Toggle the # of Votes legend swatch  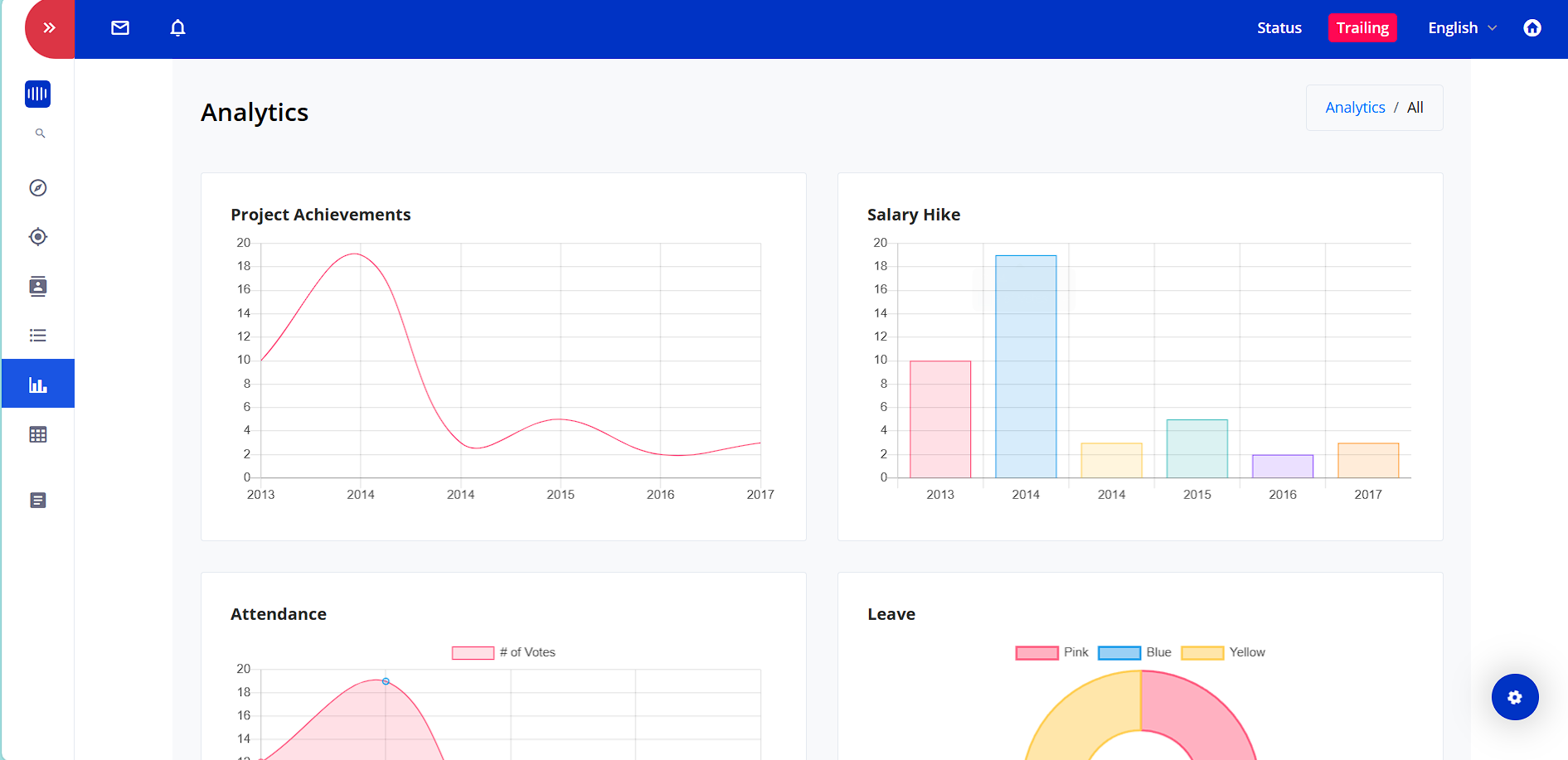473,653
